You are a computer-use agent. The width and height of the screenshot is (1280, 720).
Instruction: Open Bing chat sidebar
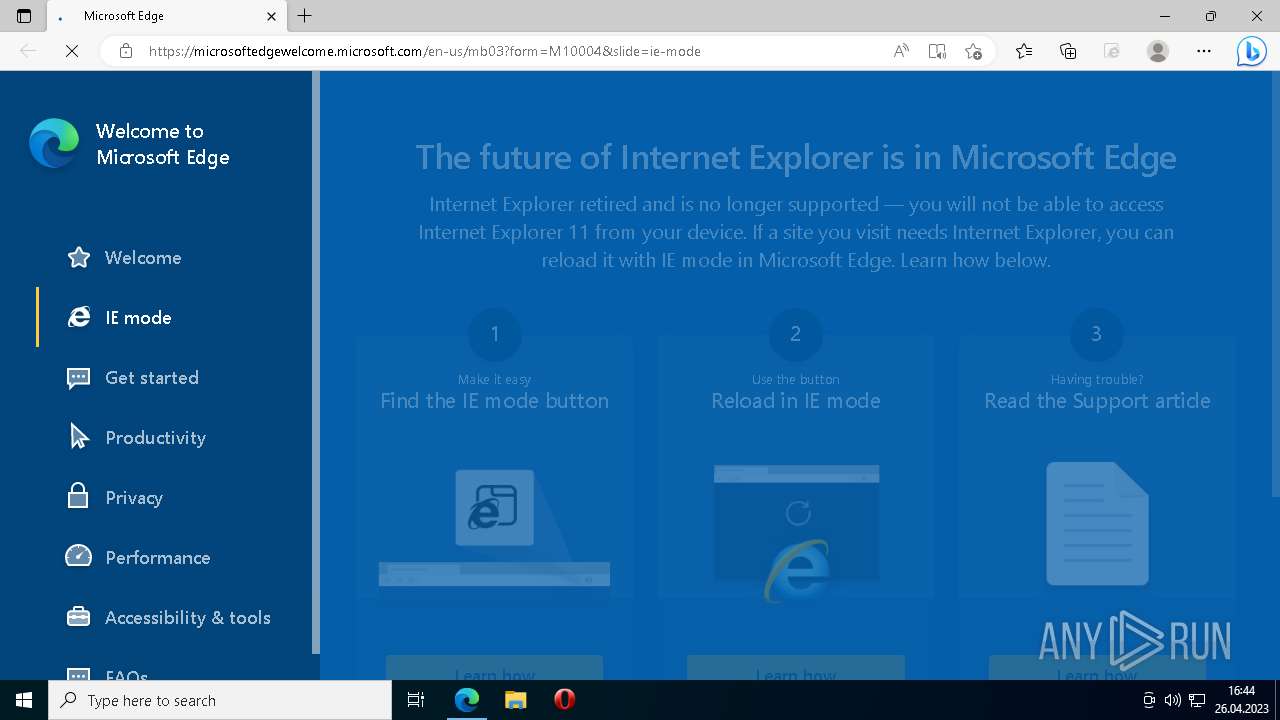click(1251, 51)
